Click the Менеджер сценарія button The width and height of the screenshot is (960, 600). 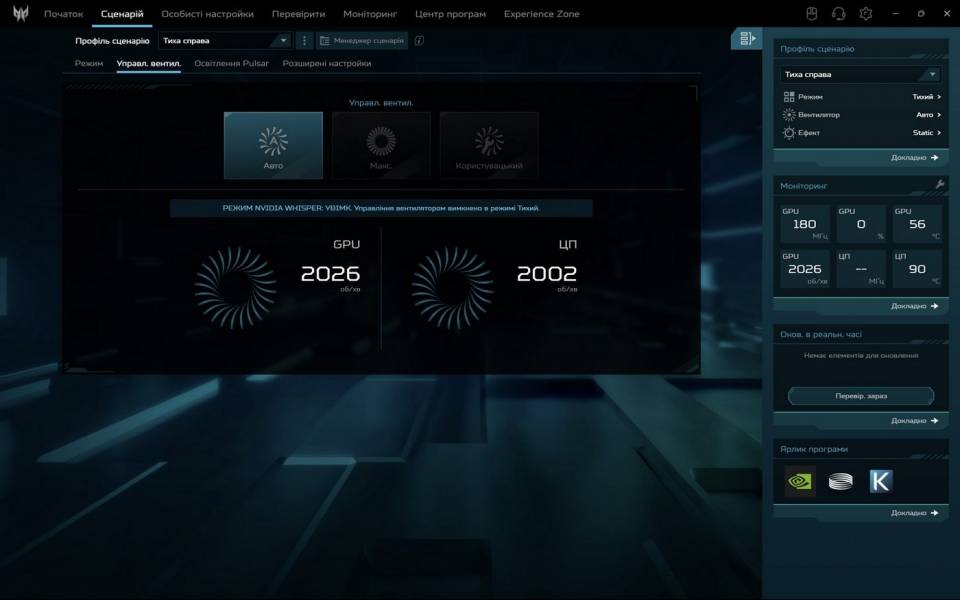[x=362, y=41]
